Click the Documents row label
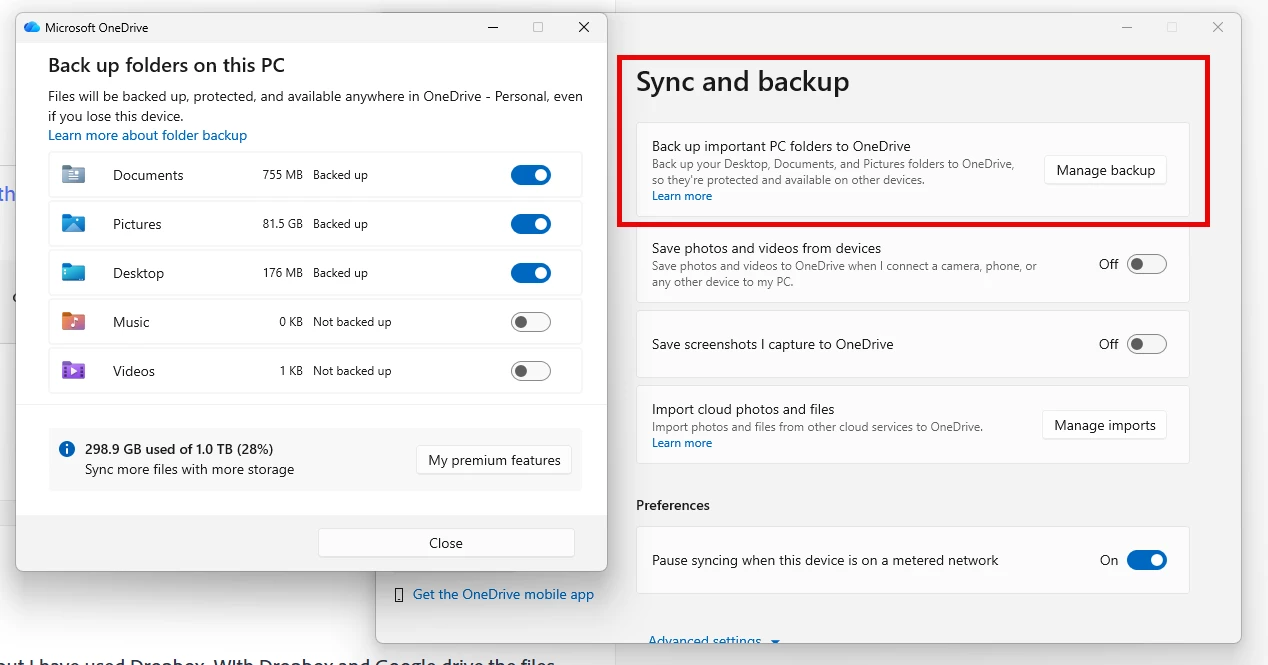1268x665 pixels. pos(148,175)
